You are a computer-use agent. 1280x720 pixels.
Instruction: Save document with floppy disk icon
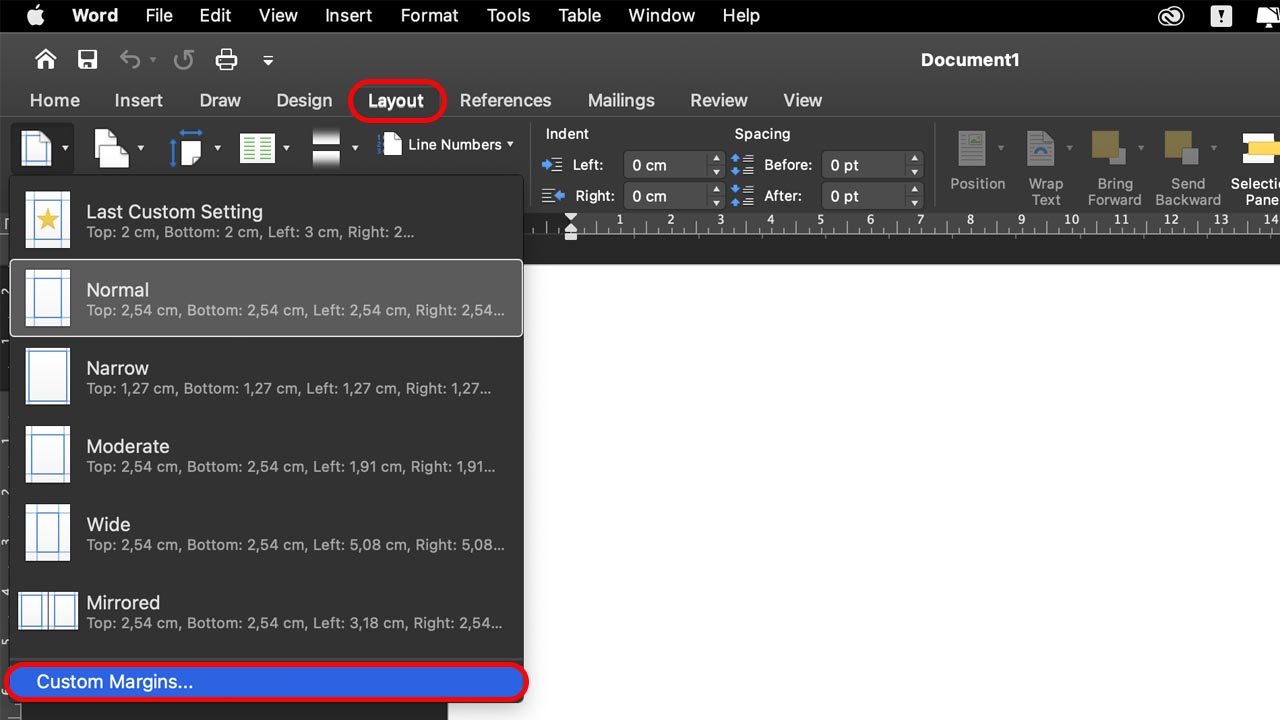click(88, 60)
